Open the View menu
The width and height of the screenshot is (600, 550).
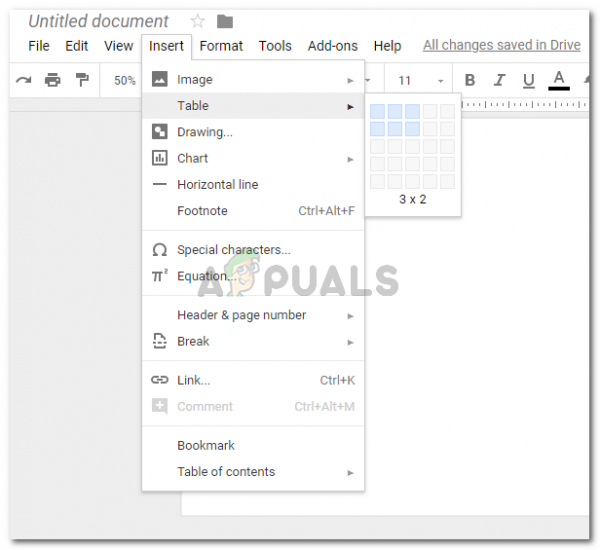119,46
